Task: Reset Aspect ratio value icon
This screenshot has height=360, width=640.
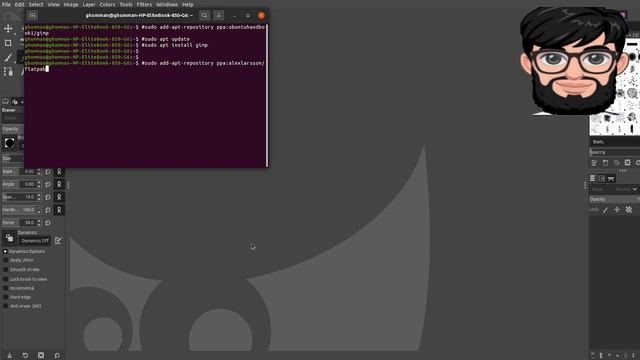Action: pos(48,172)
